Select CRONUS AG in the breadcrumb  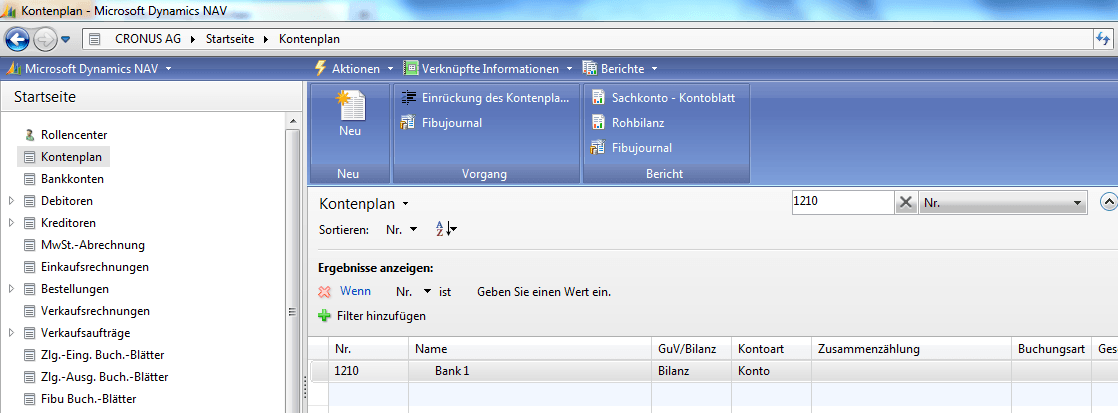(148, 39)
